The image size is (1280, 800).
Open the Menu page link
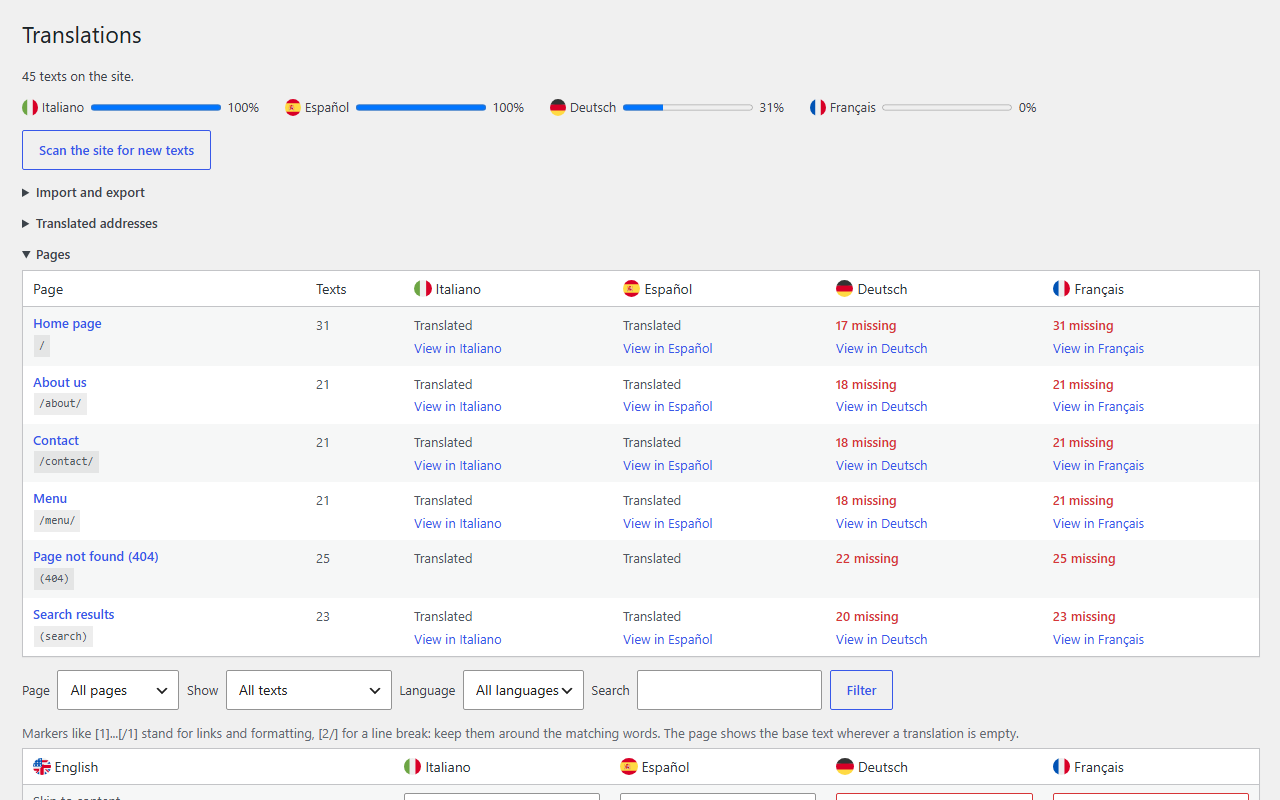[50, 498]
